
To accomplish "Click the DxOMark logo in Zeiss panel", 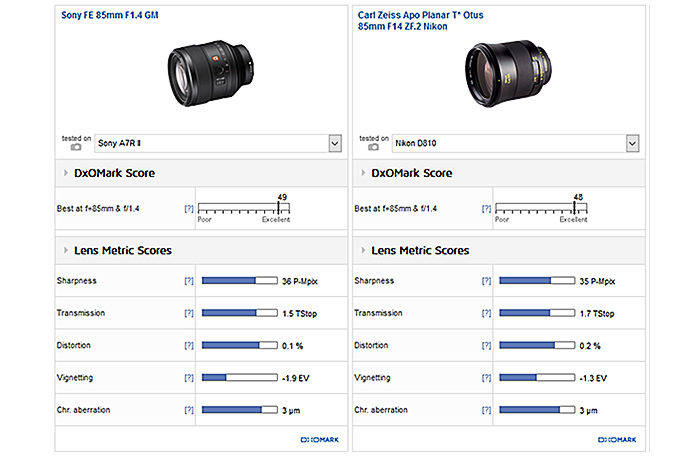I will coord(617,440).
